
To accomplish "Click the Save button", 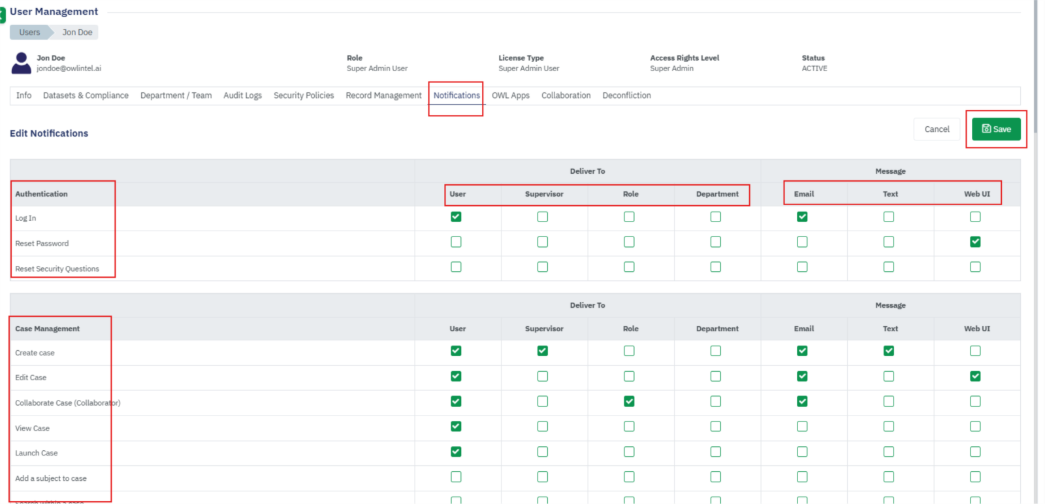I will pyautogui.click(x=996, y=129).
